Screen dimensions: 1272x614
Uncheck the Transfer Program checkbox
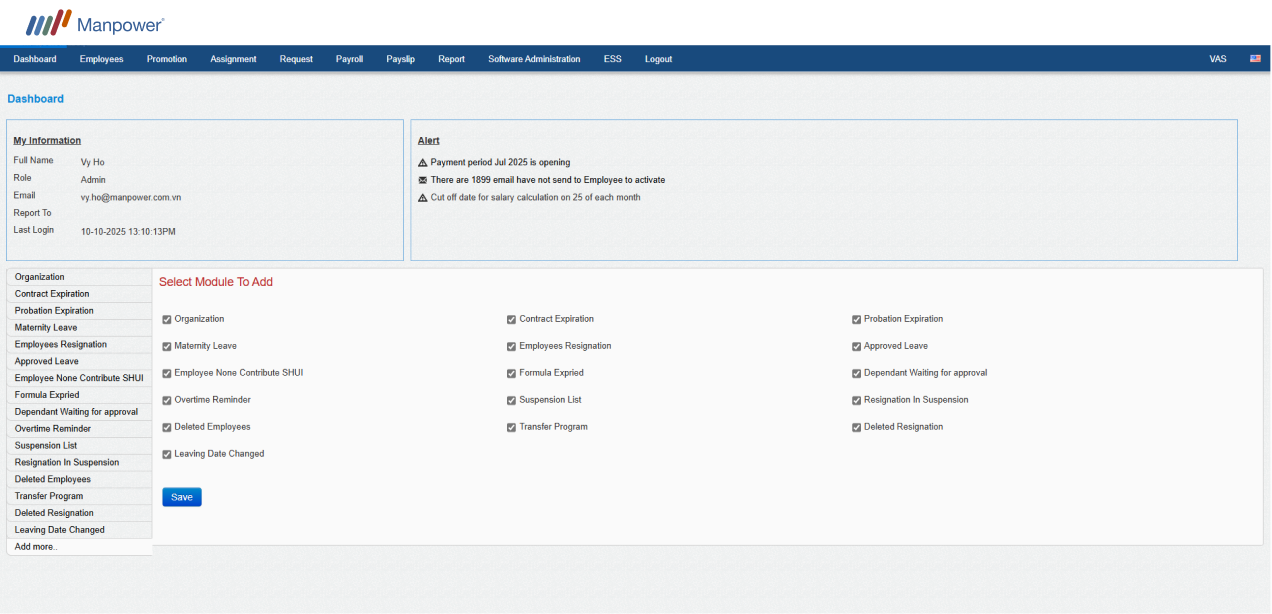[x=512, y=428]
